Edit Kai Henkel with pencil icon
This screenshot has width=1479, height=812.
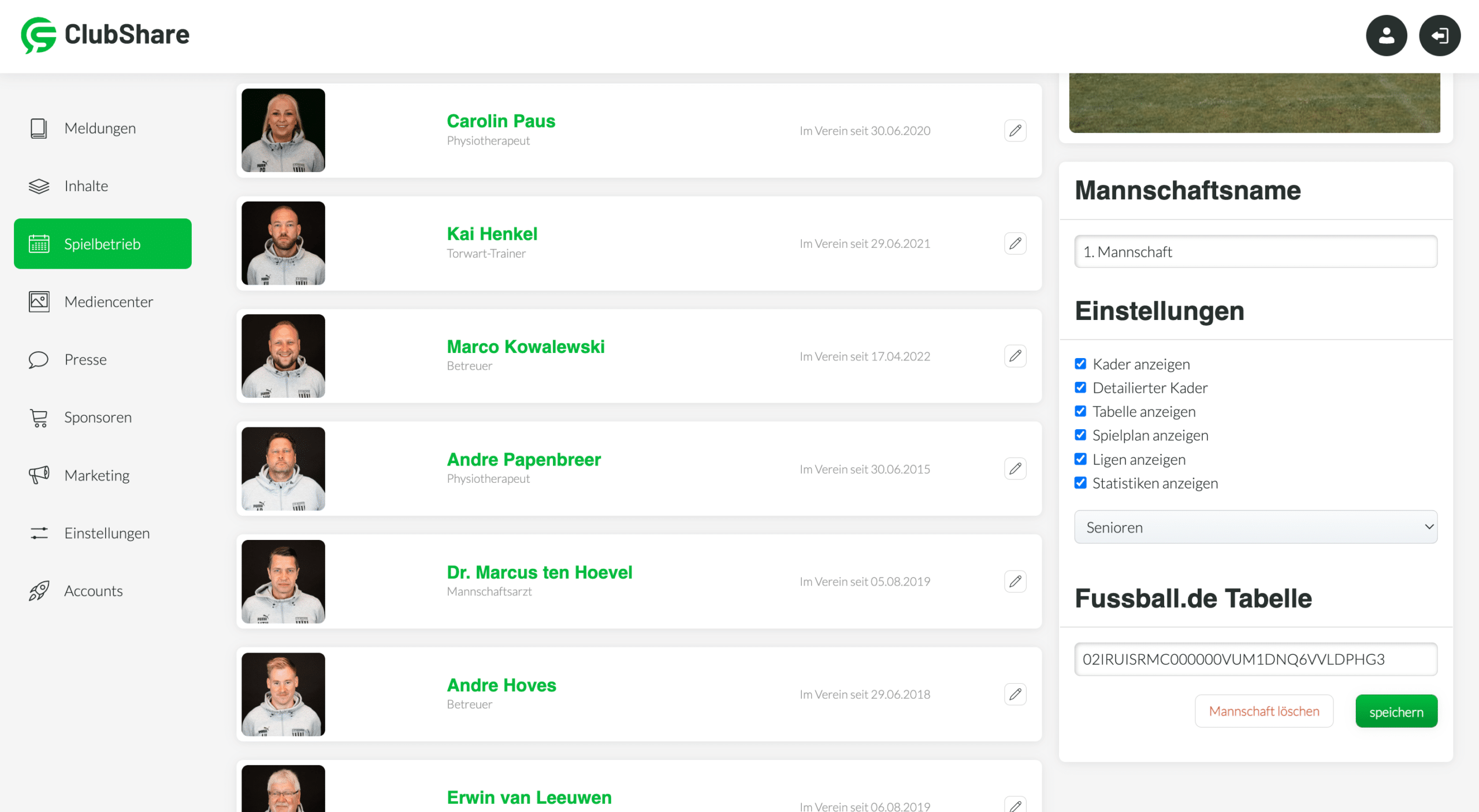(1015, 243)
